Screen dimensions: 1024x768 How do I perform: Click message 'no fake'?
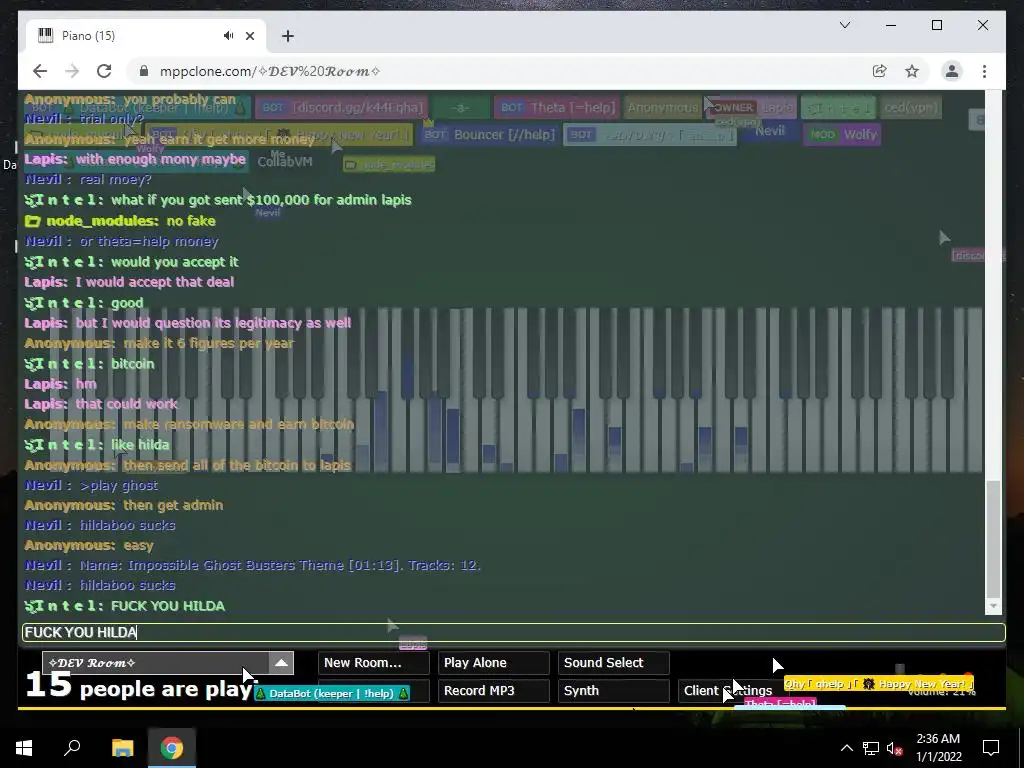(191, 221)
